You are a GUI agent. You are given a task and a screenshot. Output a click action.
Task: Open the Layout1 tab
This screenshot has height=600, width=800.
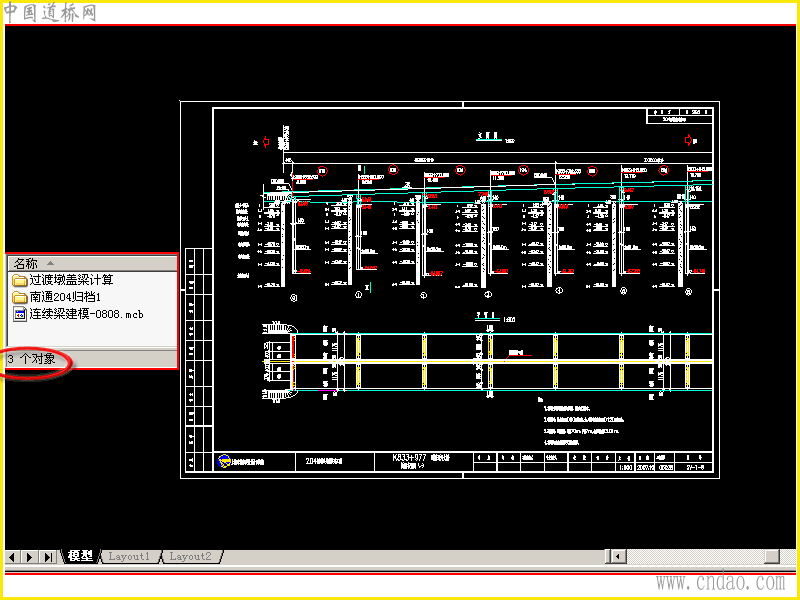(129, 556)
